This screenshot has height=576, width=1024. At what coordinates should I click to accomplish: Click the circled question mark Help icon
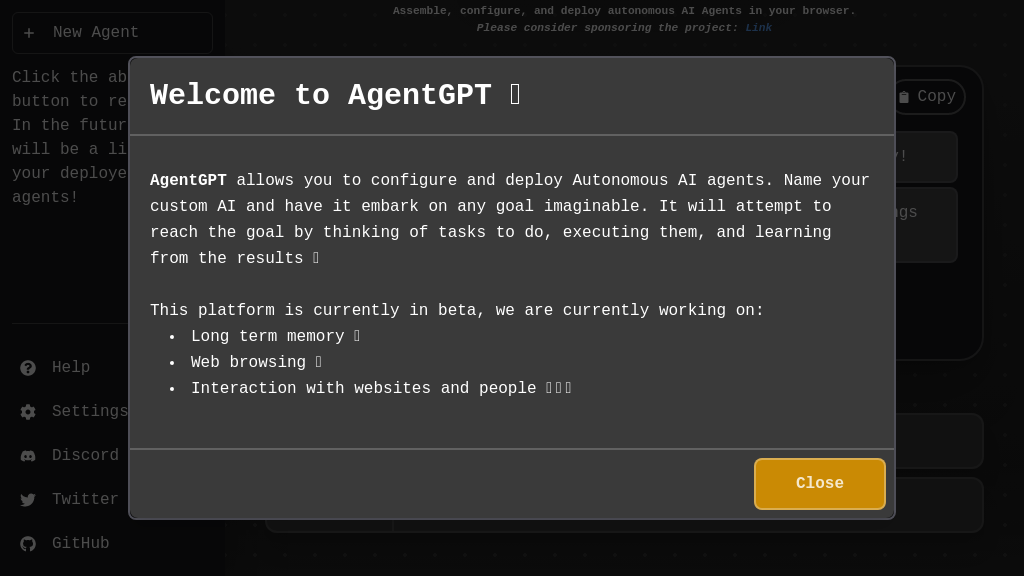[x=28, y=367]
